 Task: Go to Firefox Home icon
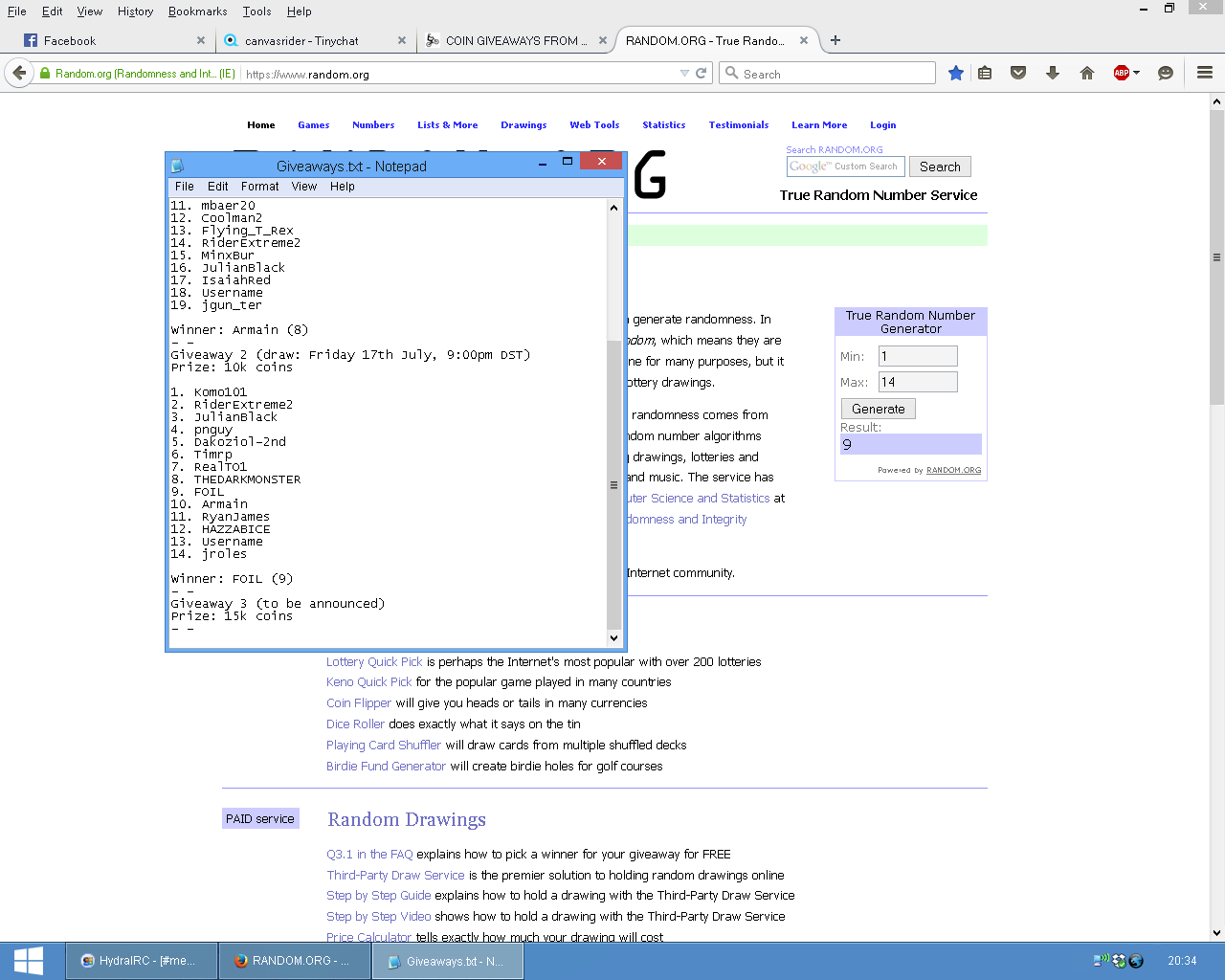click(1087, 73)
